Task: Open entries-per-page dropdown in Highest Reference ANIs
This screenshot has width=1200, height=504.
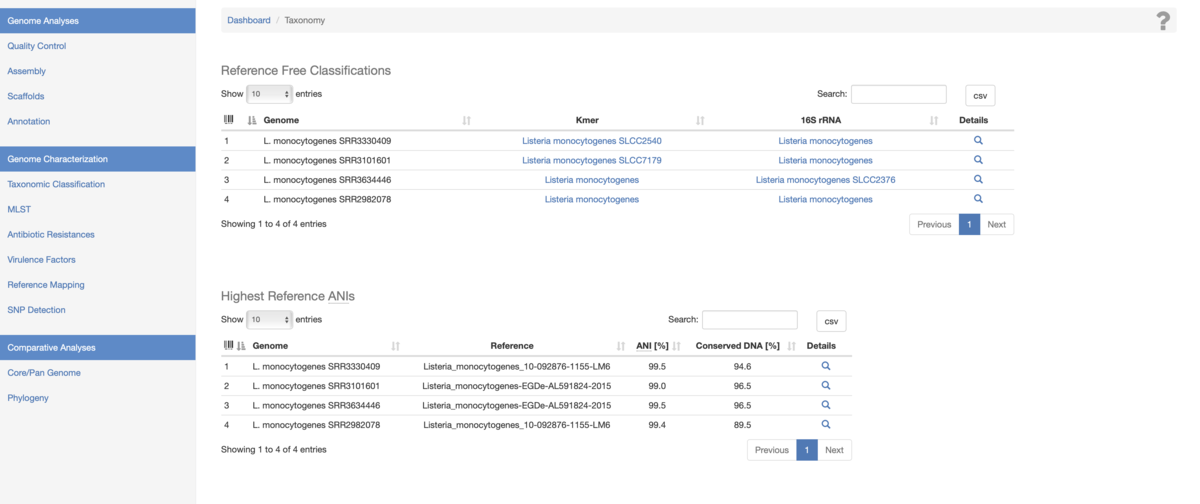Action: [x=269, y=320]
